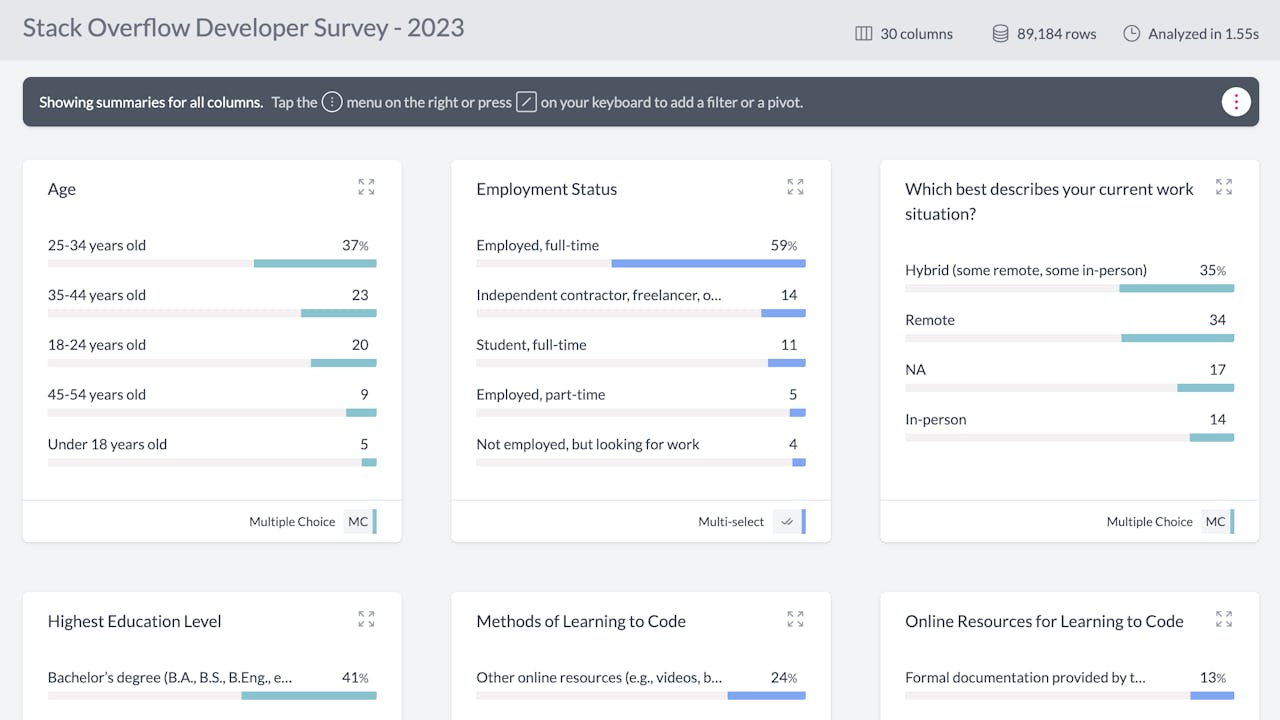The image size is (1280, 720).
Task: Expand the Online Resources for Learning card
Action: 1223,619
